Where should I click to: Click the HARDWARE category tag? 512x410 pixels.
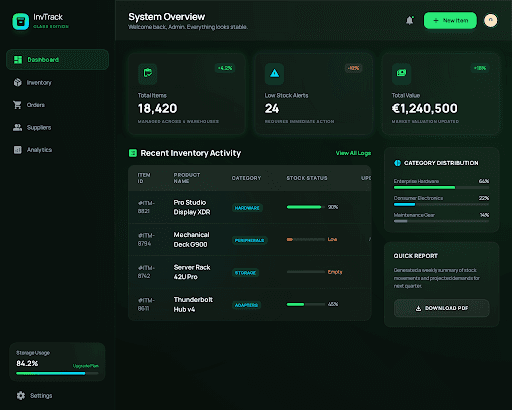tap(247, 208)
